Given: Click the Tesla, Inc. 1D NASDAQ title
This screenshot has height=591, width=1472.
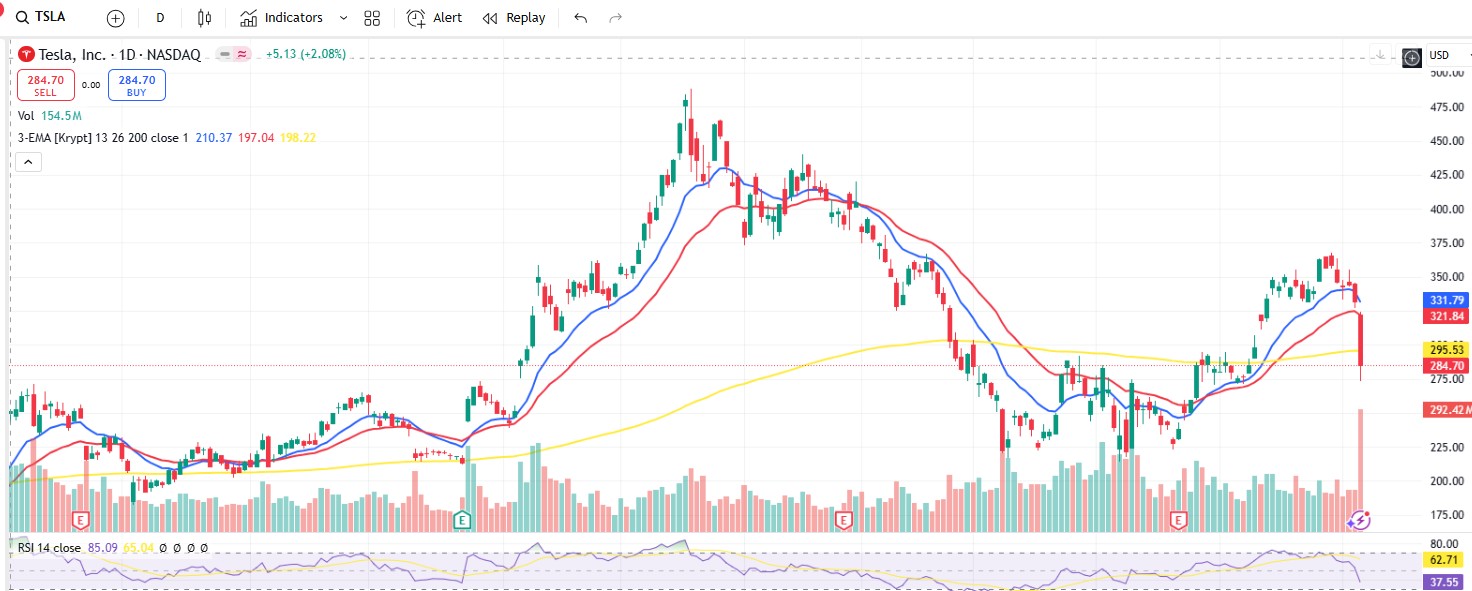Looking at the screenshot, I should click(120, 55).
